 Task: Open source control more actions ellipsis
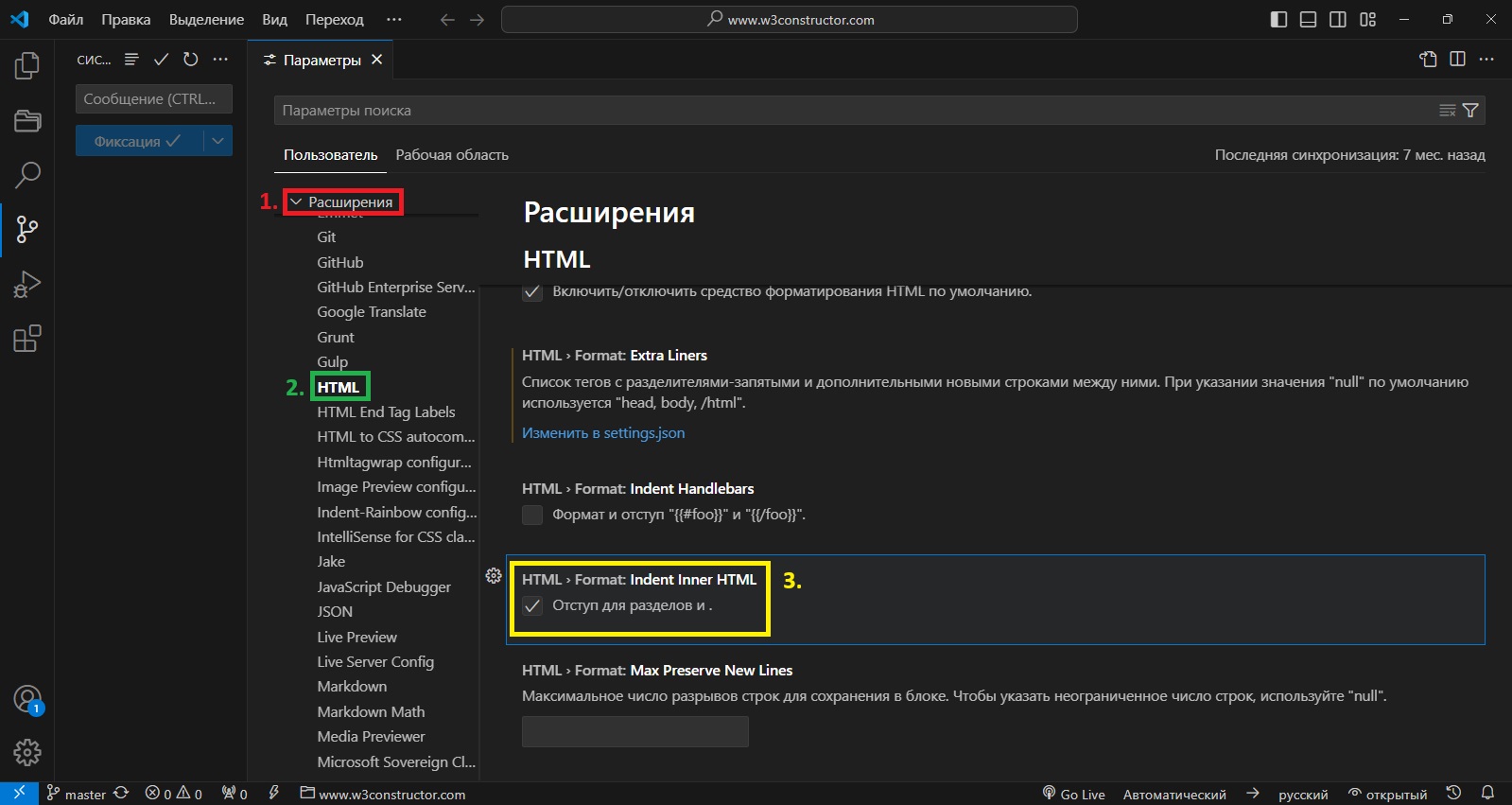tap(220, 60)
